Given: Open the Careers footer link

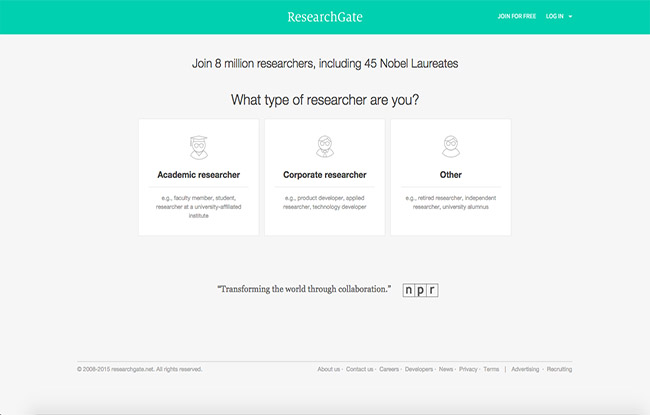Looking at the screenshot, I should pos(389,369).
